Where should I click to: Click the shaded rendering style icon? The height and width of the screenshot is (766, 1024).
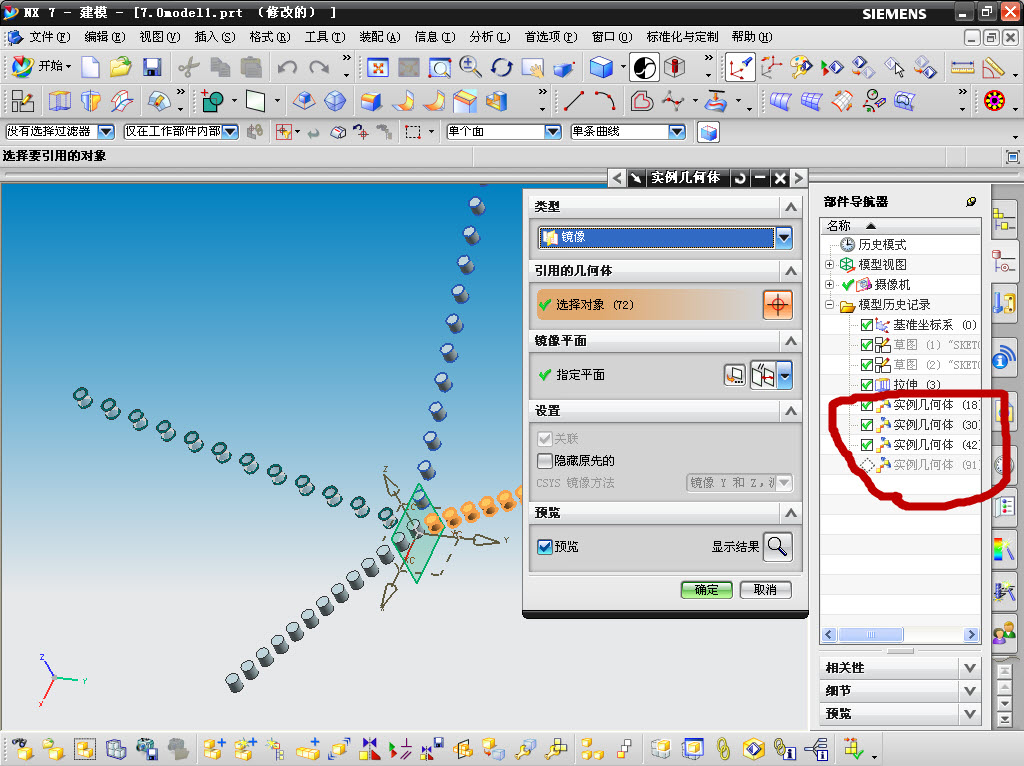point(601,67)
